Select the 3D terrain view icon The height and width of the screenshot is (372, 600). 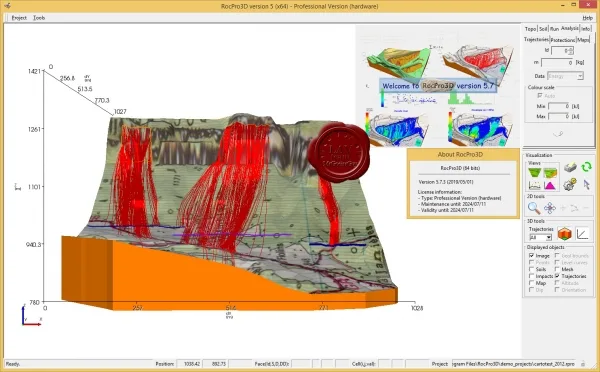(x=550, y=173)
